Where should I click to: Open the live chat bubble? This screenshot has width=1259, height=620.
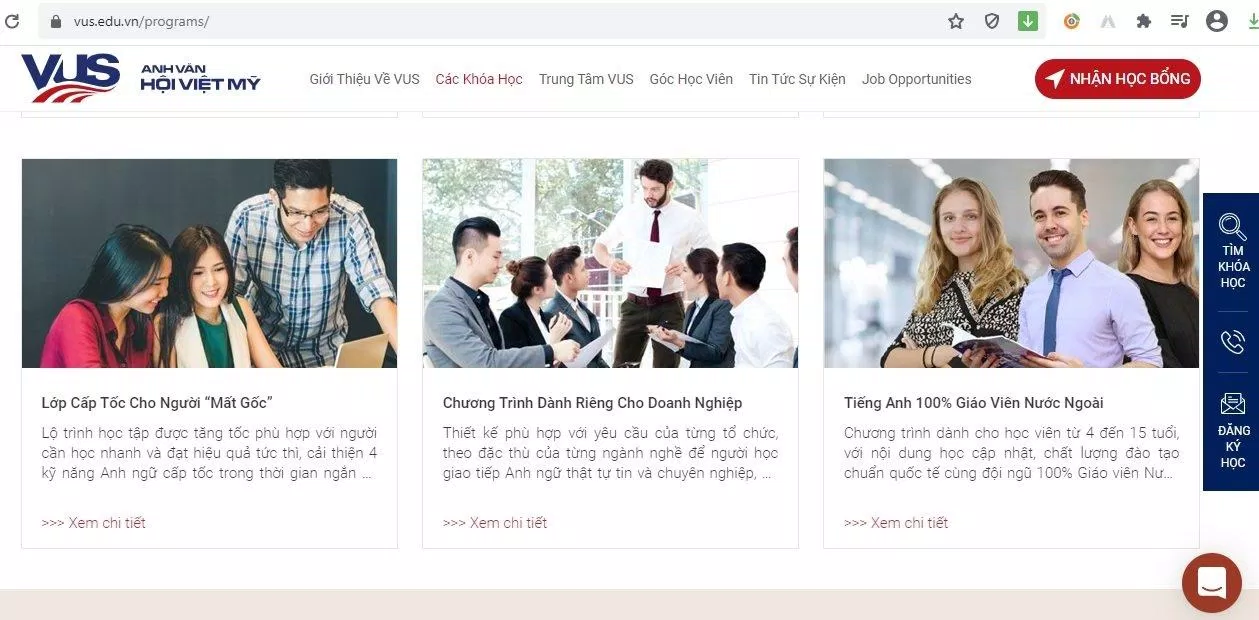tap(1211, 583)
